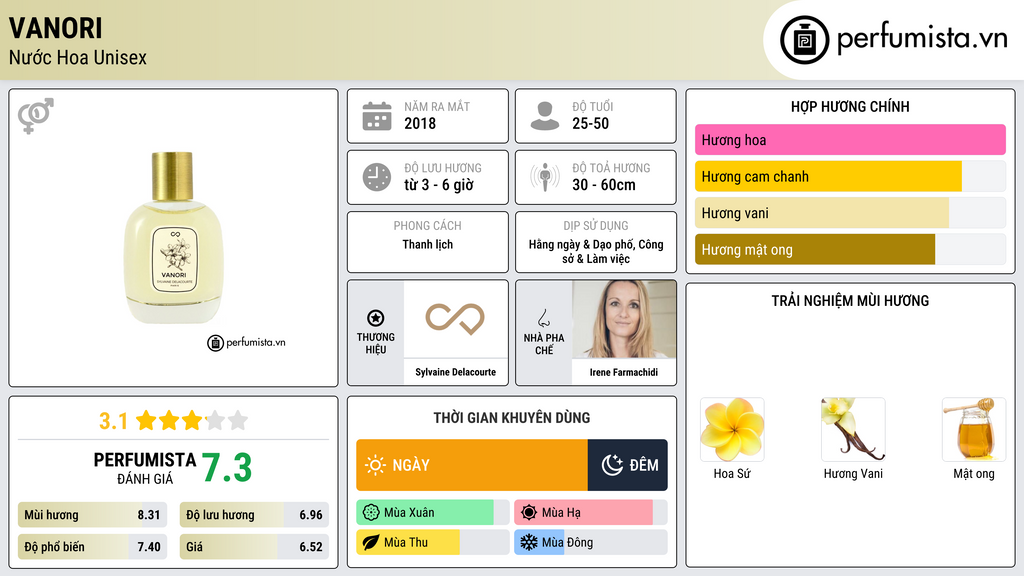This screenshot has height=576, width=1024.
Task: Click the Hợp hương chính heading
Action: (x=850, y=106)
